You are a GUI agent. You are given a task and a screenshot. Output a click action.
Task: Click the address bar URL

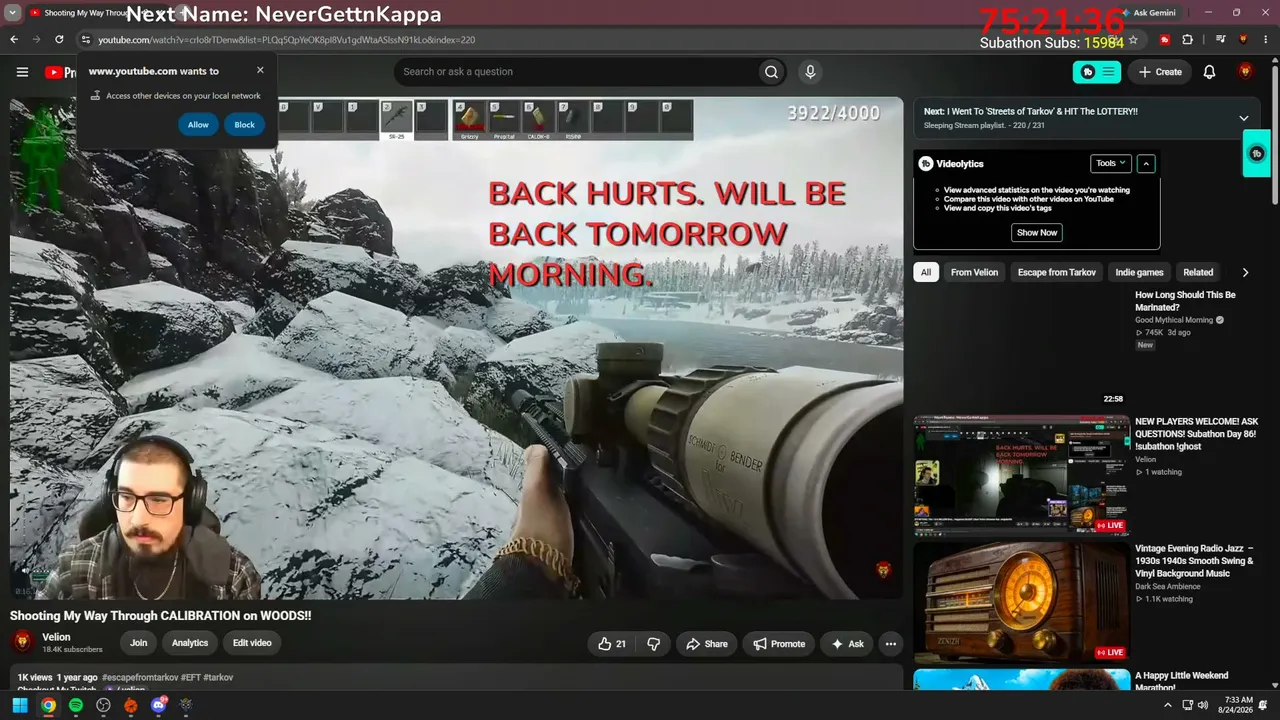286,40
